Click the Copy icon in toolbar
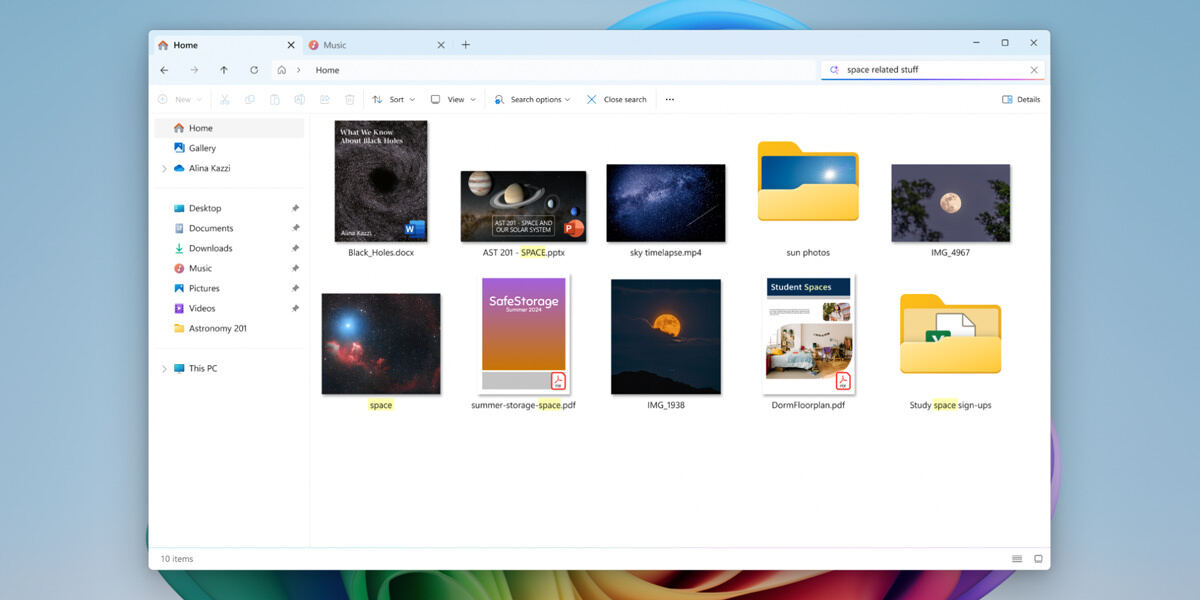The image size is (1200, 600). tap(249, 99)
